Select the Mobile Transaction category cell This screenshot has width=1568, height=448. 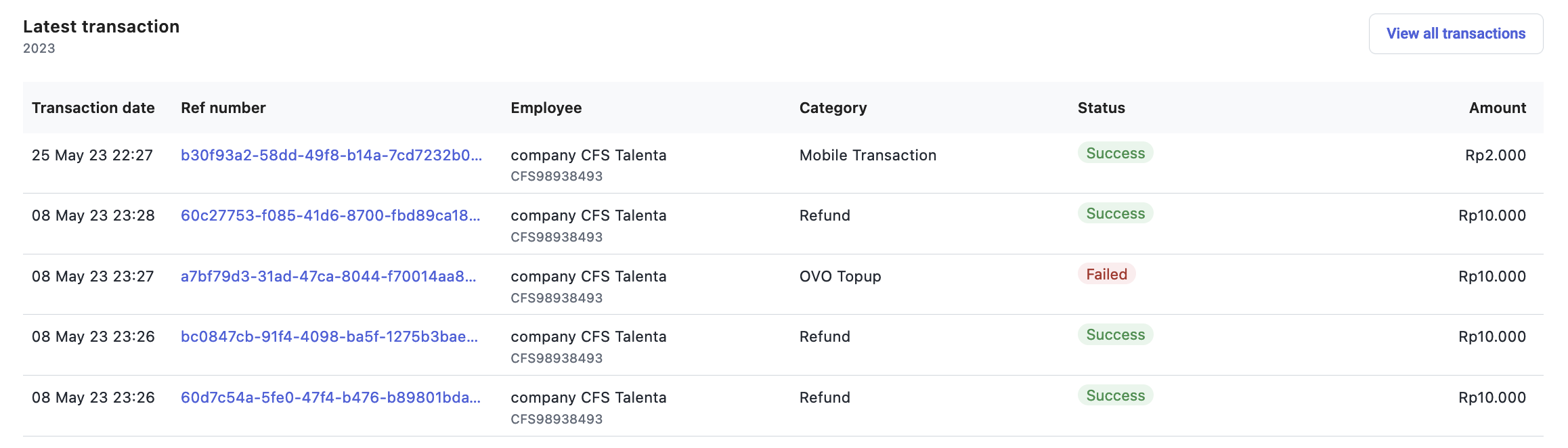point(868,155)
